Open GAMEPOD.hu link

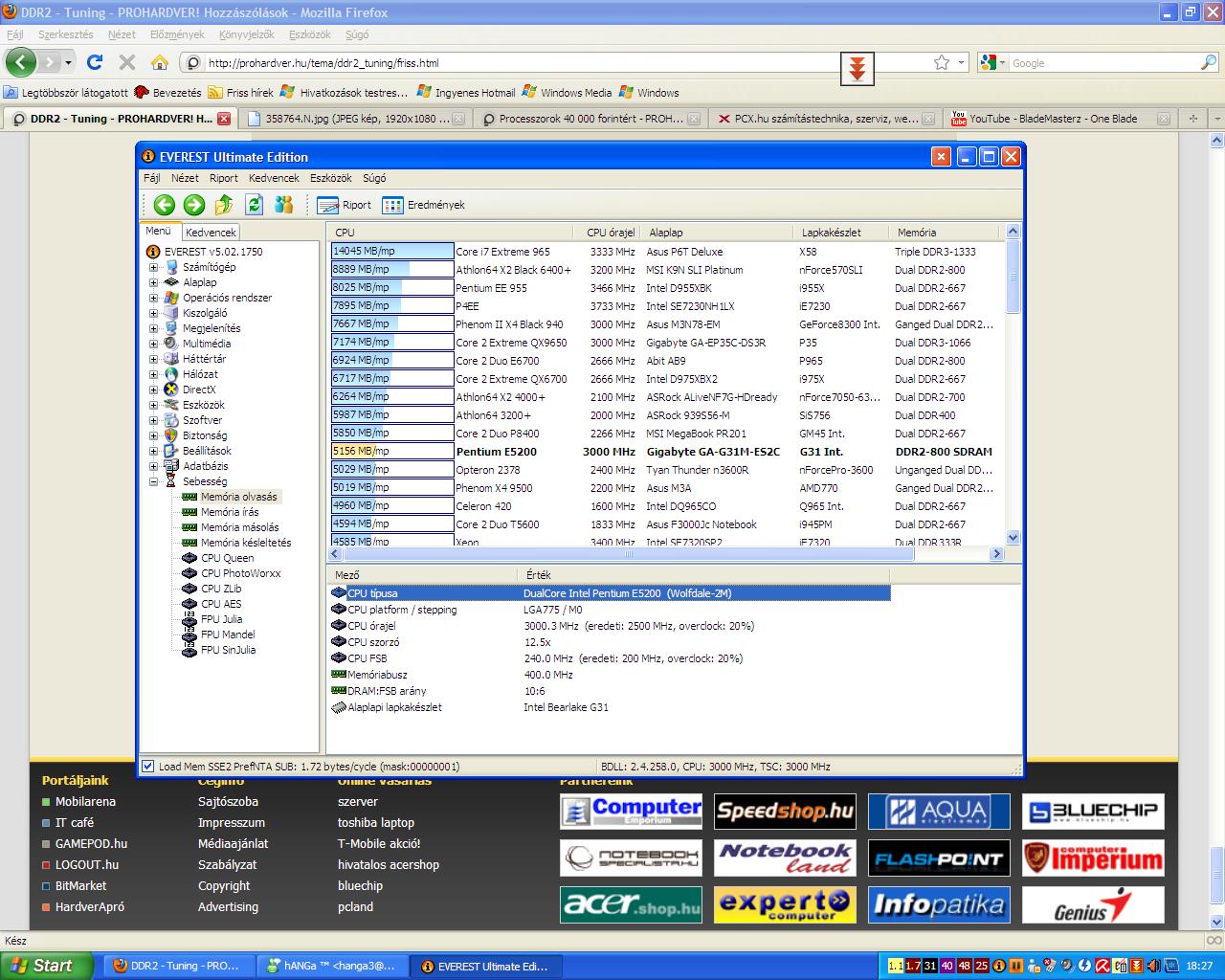[91, 843]
